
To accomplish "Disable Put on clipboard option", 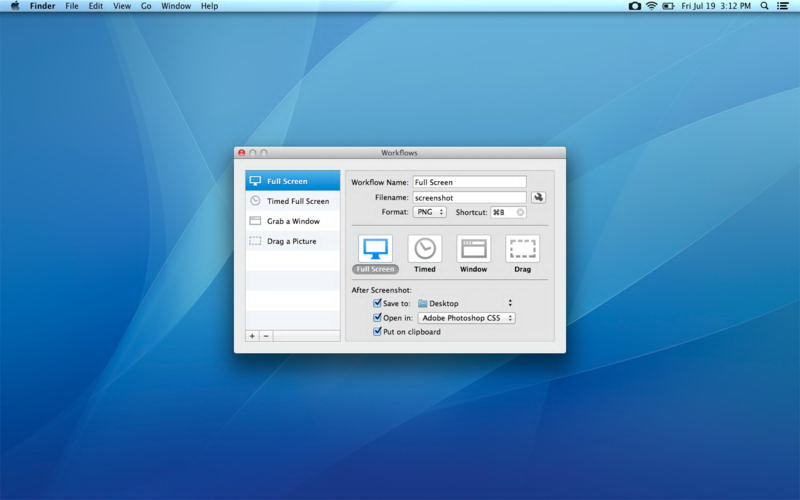I will click(377, 332).
